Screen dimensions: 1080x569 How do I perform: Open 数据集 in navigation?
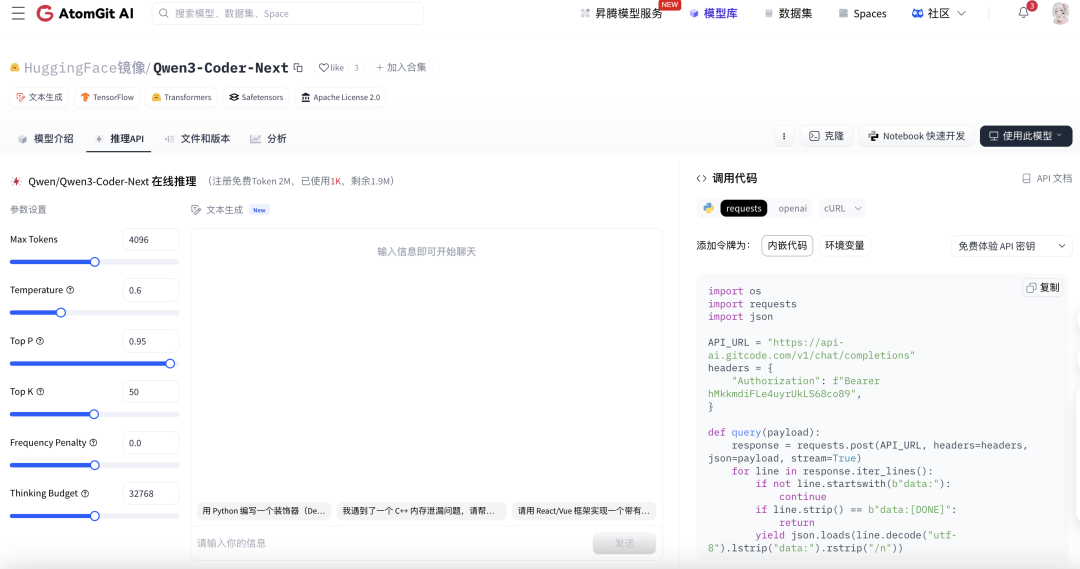789,13
